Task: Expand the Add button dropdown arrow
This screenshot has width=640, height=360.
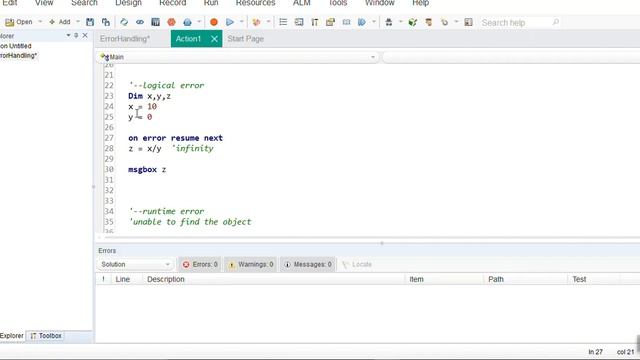Action: 78,22
